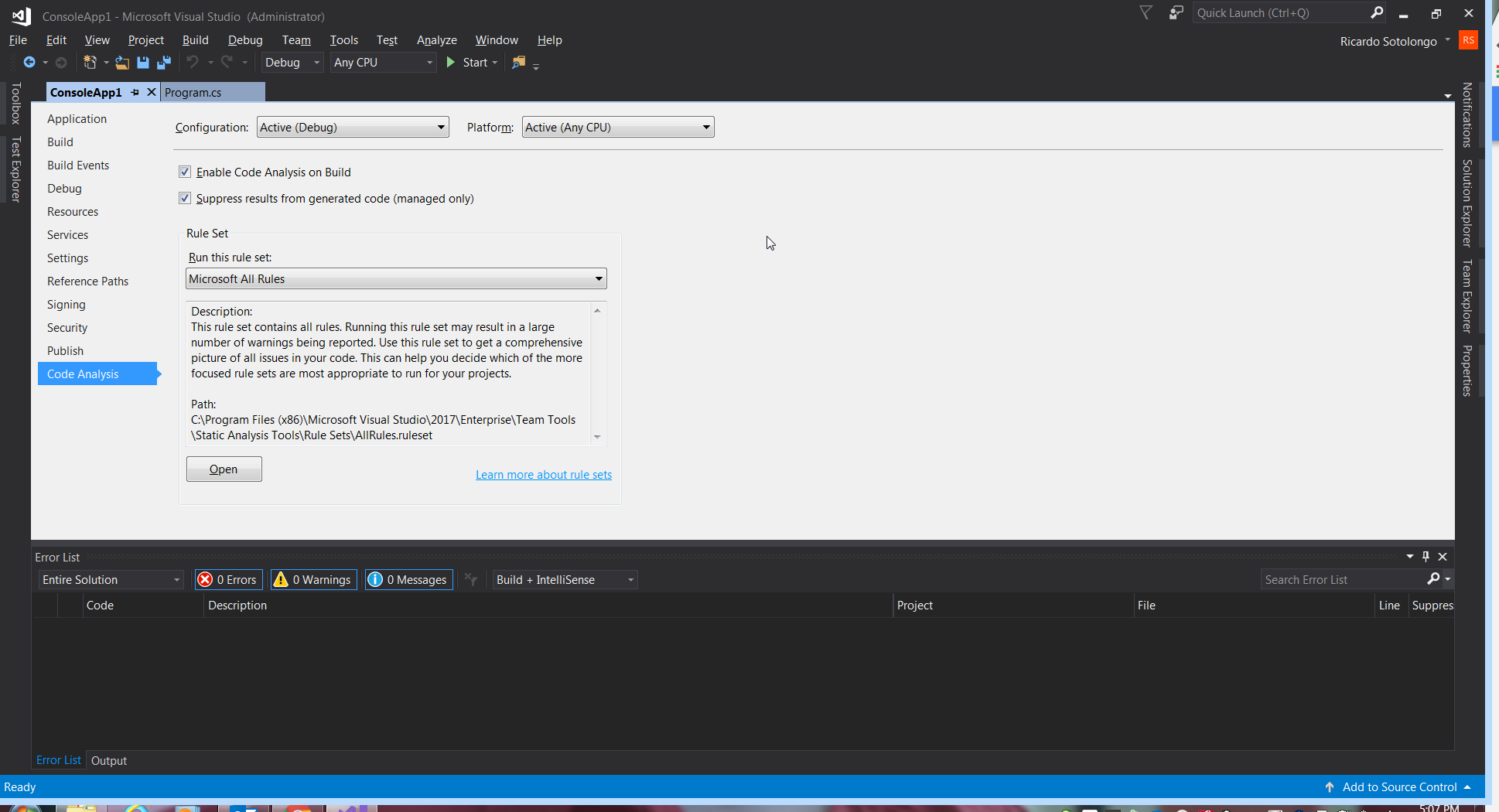This screenshot has width=1499, height=812.
Task: Click the Redo toolbar icon
Action: point(227,63)
